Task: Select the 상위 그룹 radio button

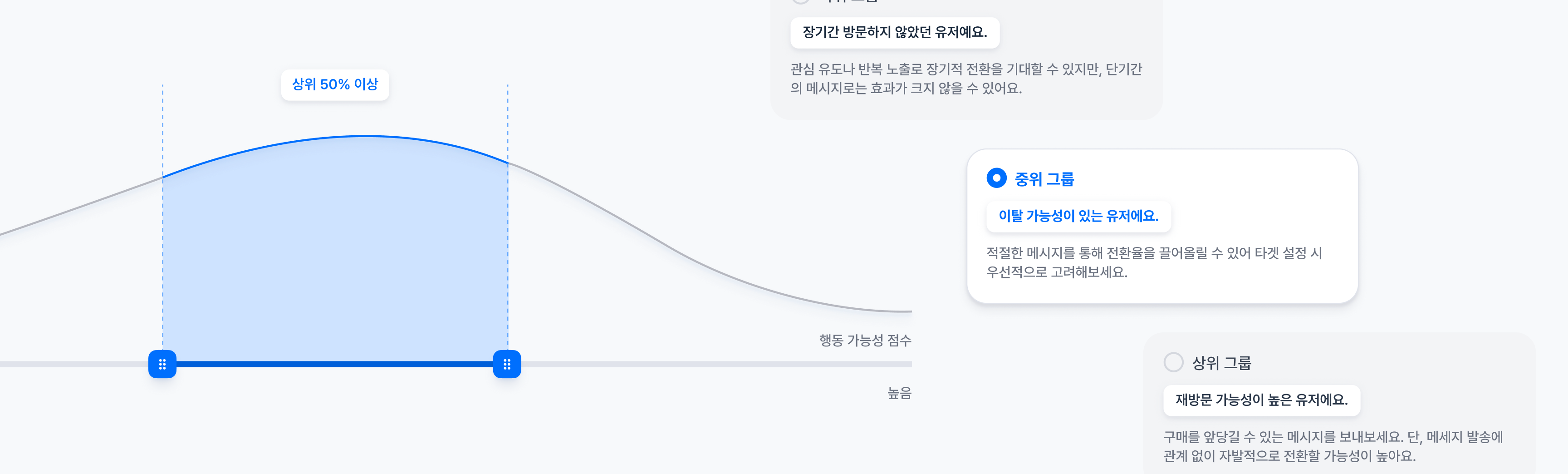Action: click(x=1173, y=362)
